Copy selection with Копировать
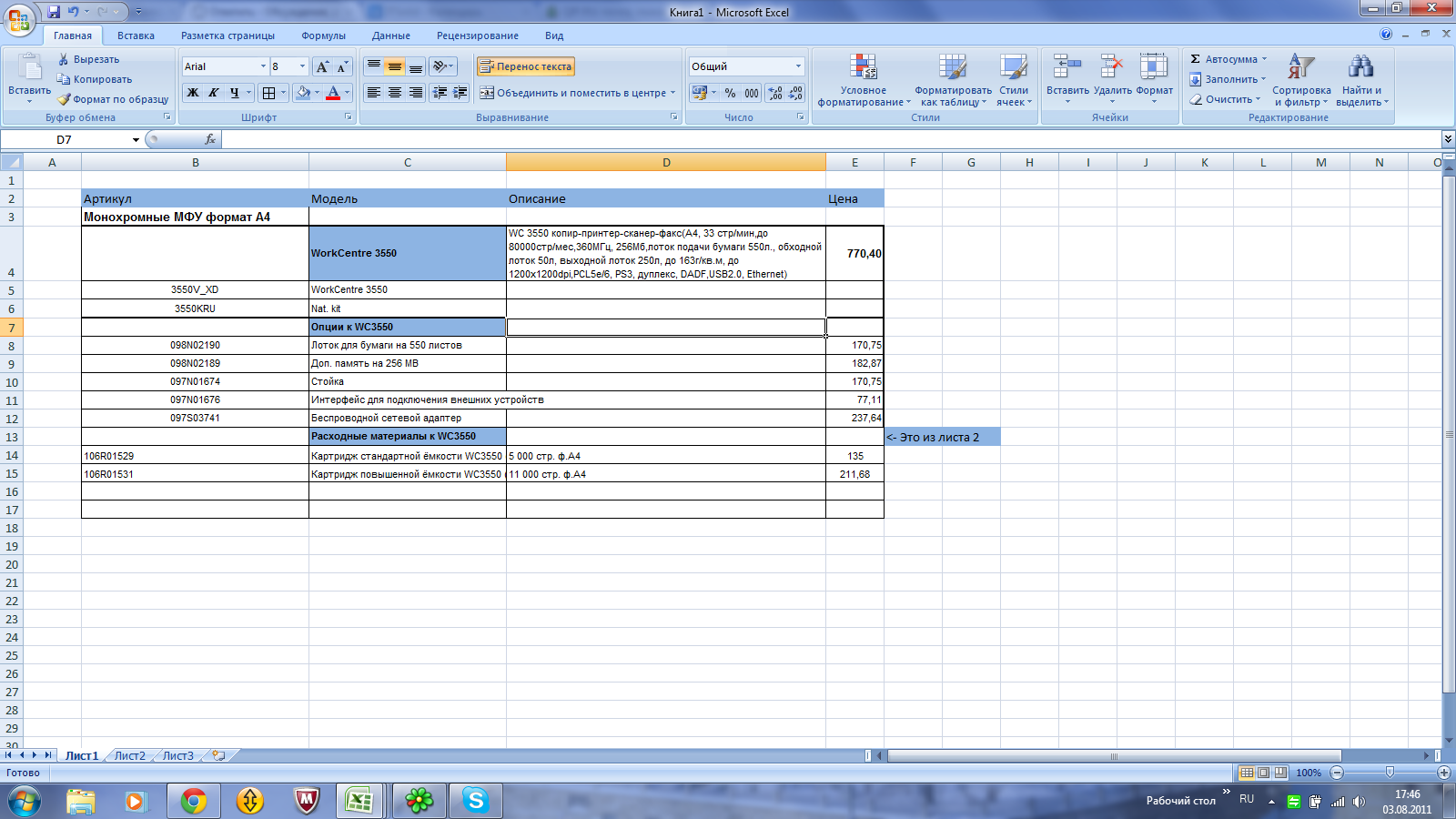 pos(95,79)
